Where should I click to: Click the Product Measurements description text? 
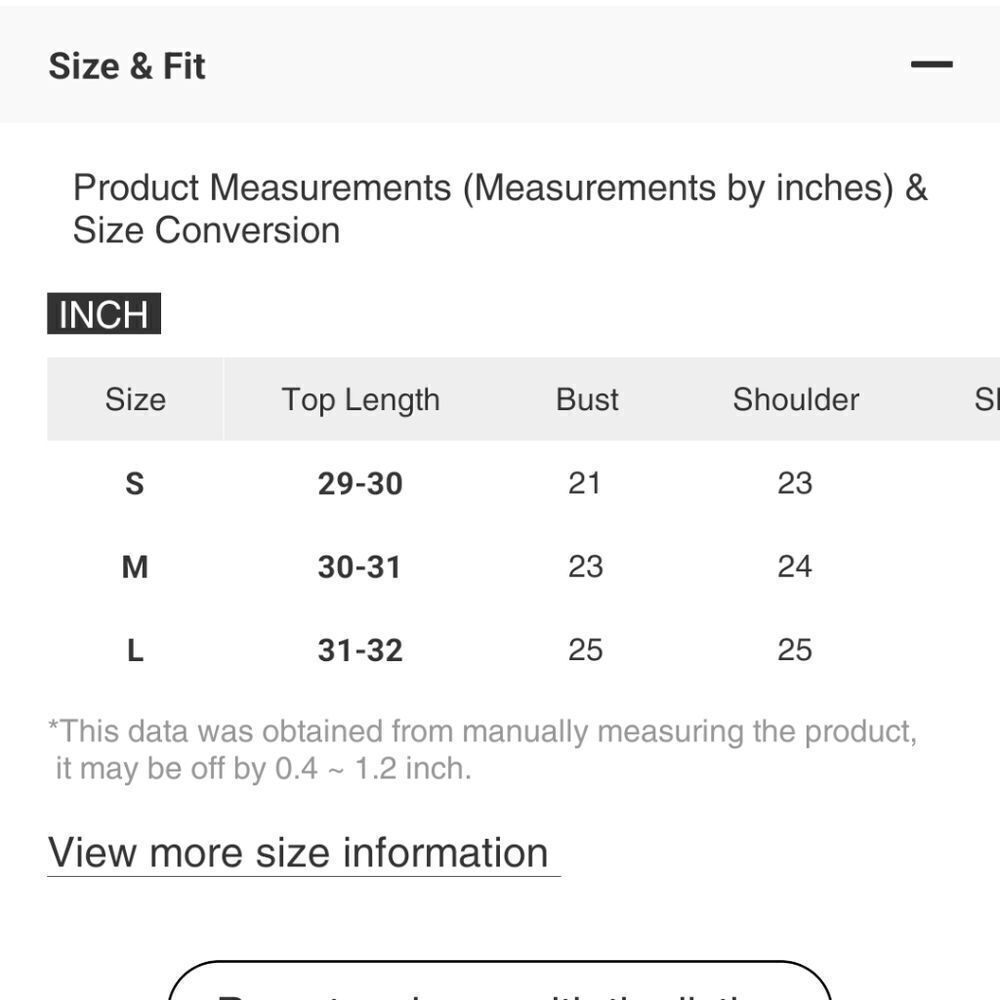click(x=500, y=209)
